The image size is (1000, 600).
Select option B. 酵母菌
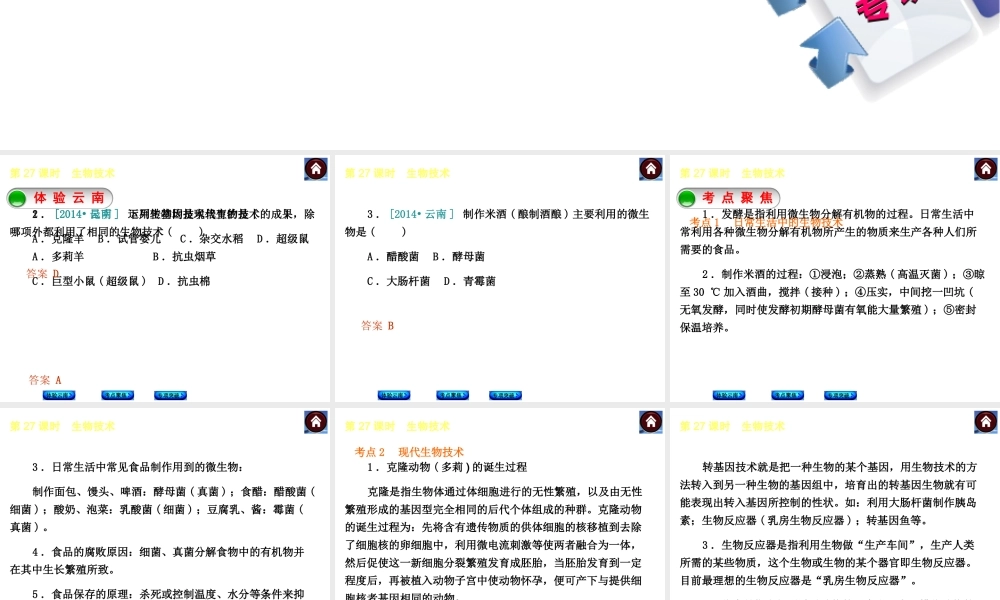(x=459, y=256)
